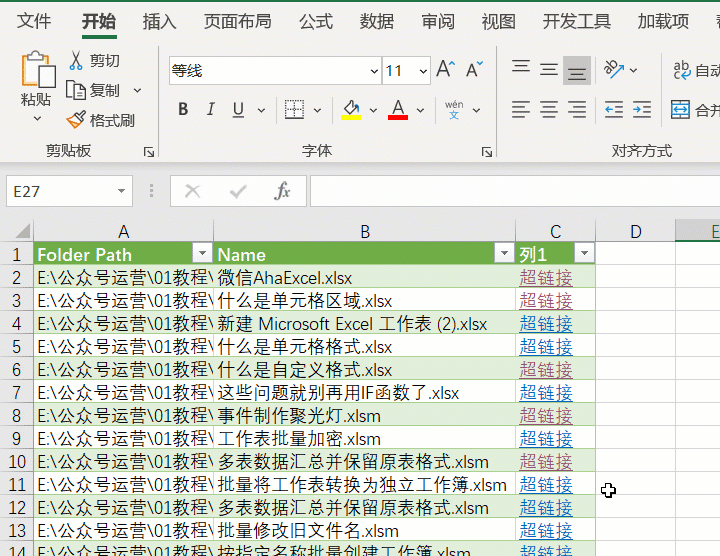This screenshot has height=556, width=720.
Task: Open fill color palette arrow
Action: tap(373, 110)
